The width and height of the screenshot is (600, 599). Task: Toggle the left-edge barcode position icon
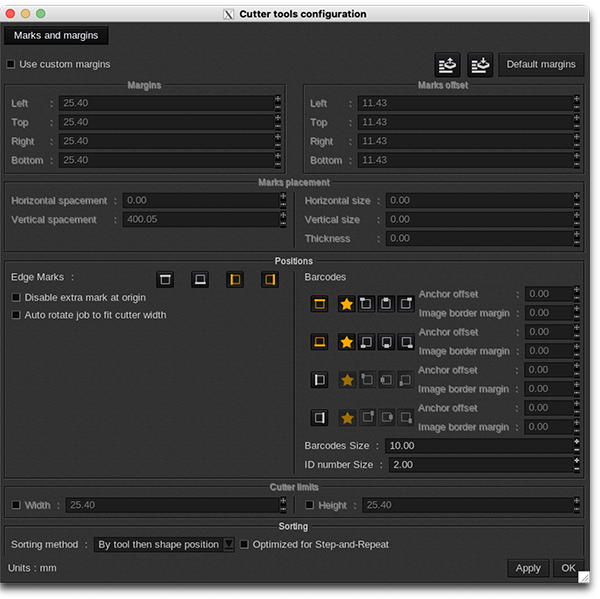click(319, 380)
